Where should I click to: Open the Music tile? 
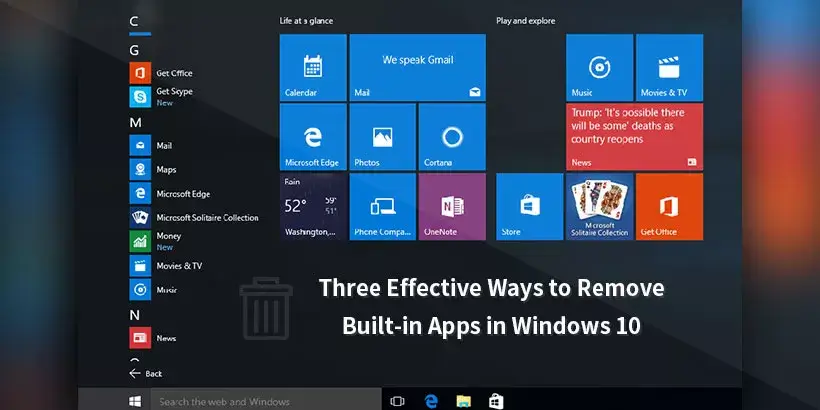point(599,67)
